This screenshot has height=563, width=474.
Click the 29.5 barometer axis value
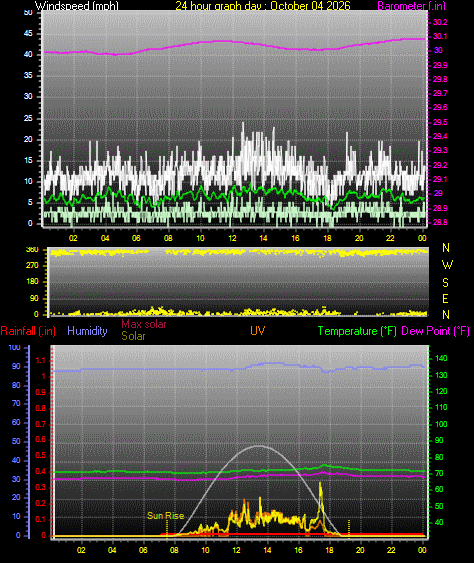[440, 122]
